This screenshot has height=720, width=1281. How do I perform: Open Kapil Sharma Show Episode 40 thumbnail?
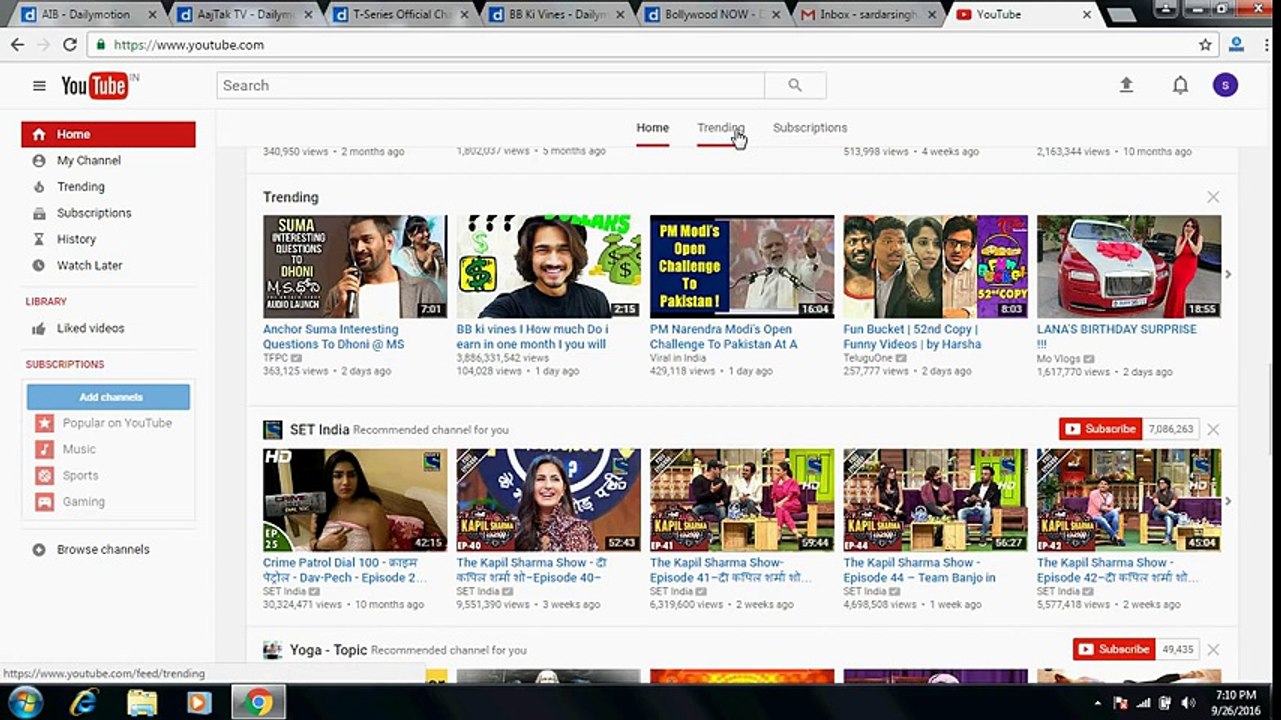(x=549, y=500)
